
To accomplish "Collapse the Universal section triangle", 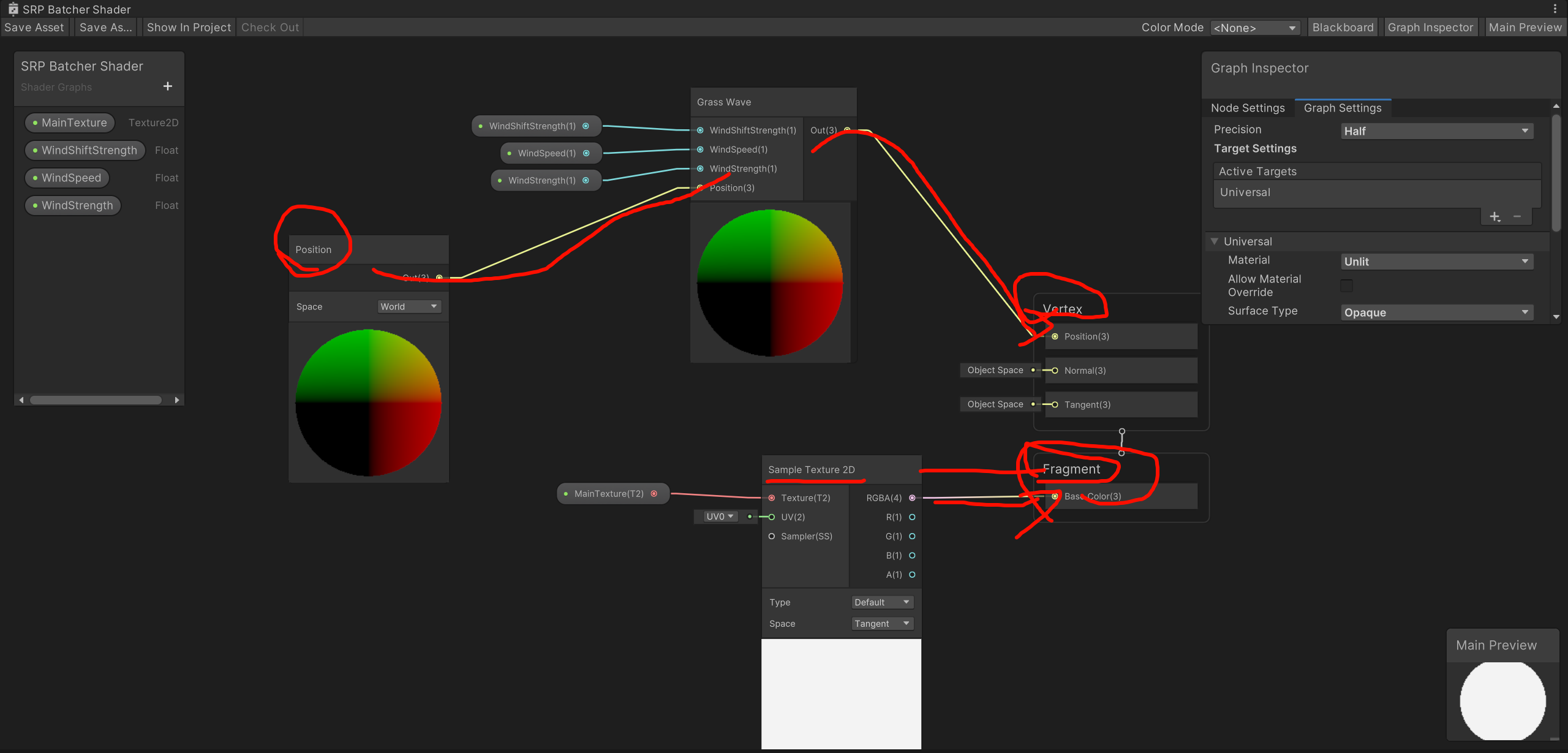I will 1215,241.
